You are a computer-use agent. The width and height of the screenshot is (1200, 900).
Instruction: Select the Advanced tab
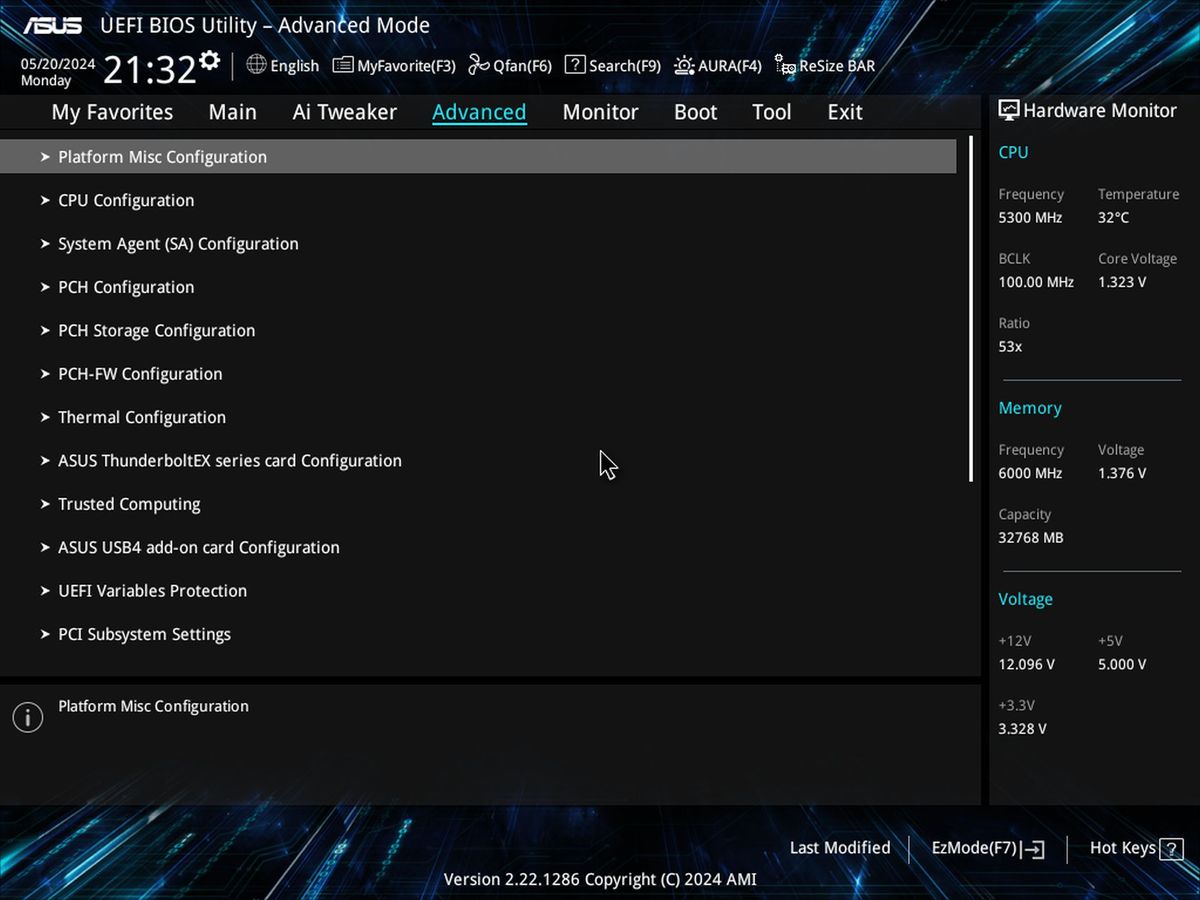point(479,112)
